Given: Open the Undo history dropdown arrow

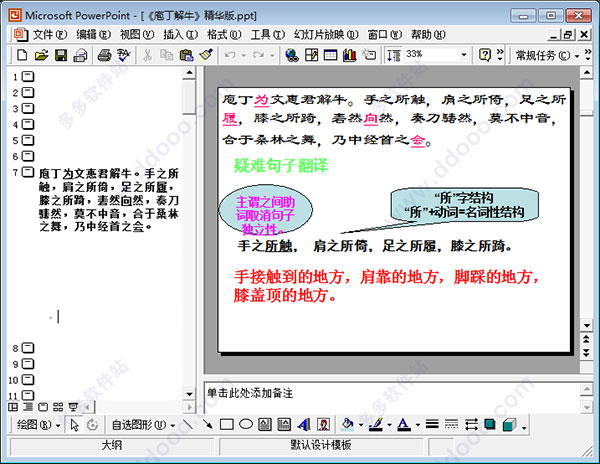Looking at the screenshot, I should point(244,55).
